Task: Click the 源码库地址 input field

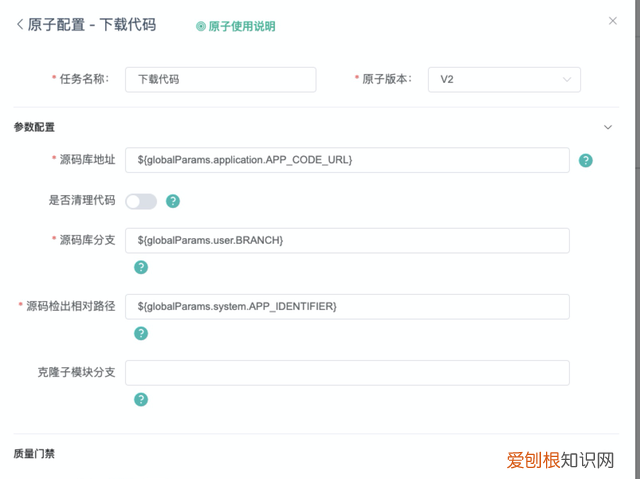Action: [347, 160]
